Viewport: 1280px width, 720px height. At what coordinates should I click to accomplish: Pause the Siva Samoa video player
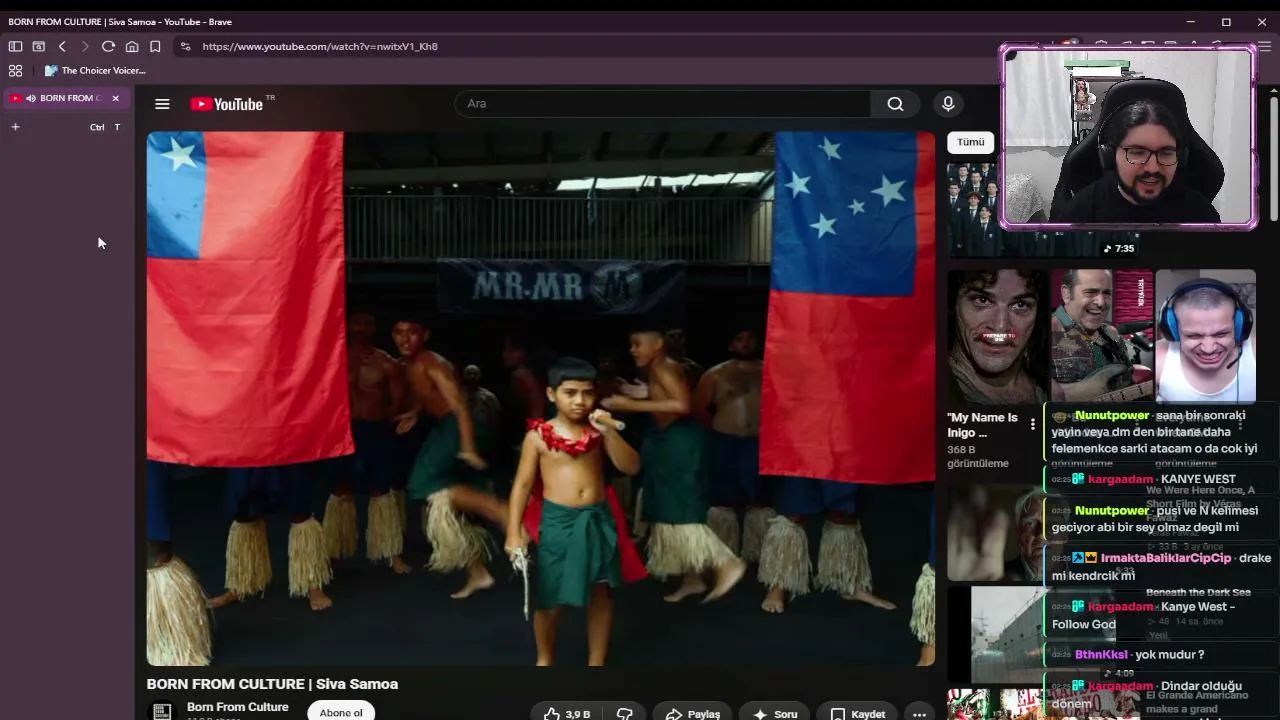541,399
